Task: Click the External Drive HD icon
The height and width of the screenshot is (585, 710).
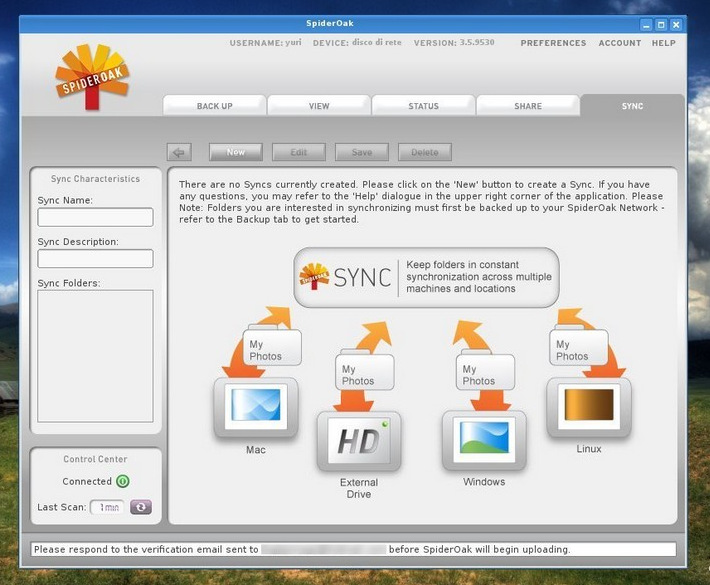Action: point(359,441)
